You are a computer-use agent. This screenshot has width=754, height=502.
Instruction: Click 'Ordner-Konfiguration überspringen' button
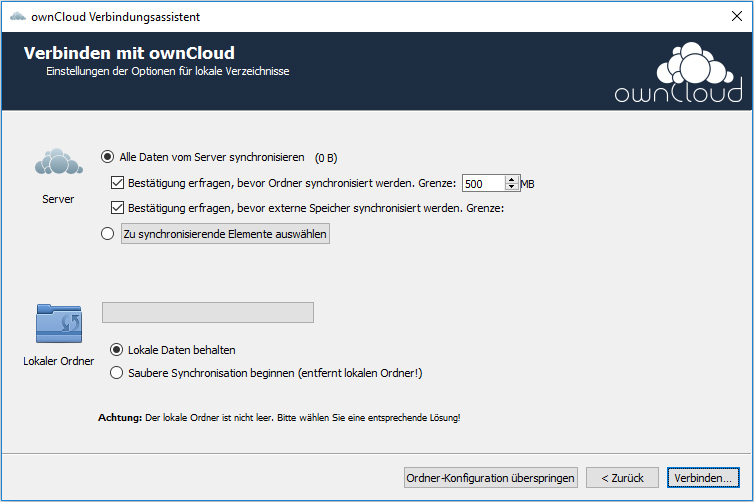[x=490, y=478]
